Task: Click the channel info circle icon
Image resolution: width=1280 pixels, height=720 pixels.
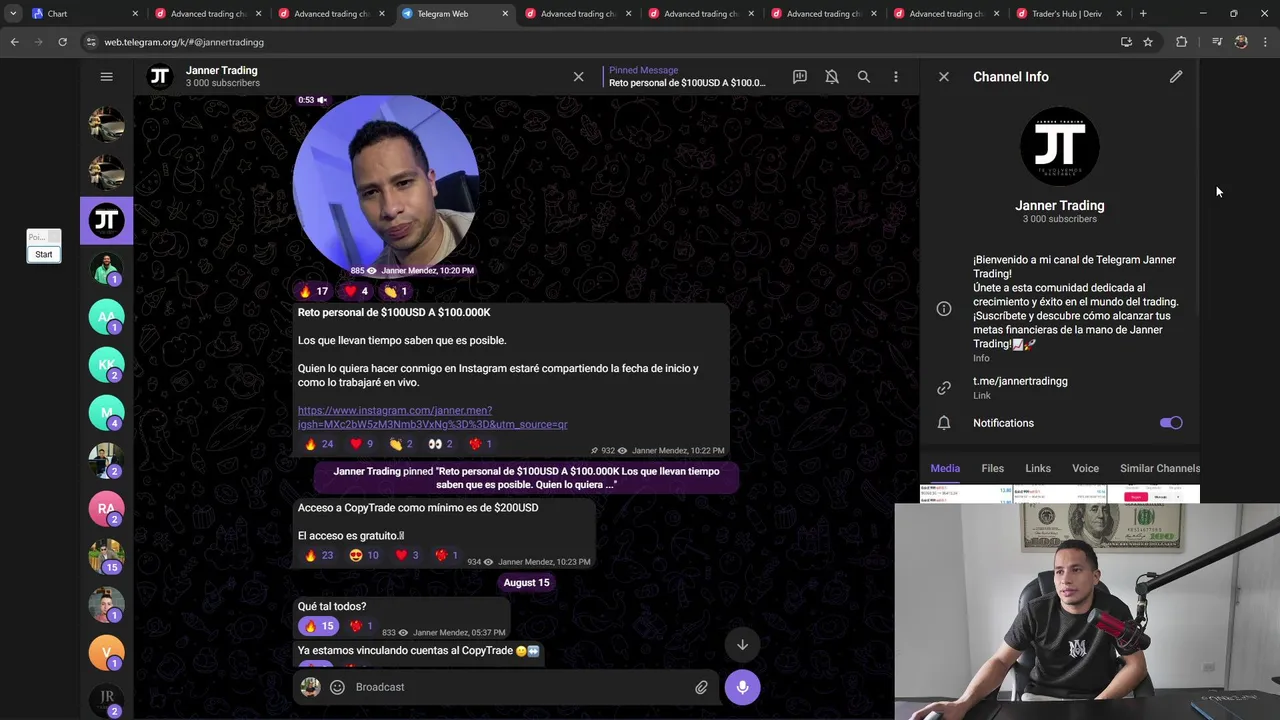Action: [944, 309]
